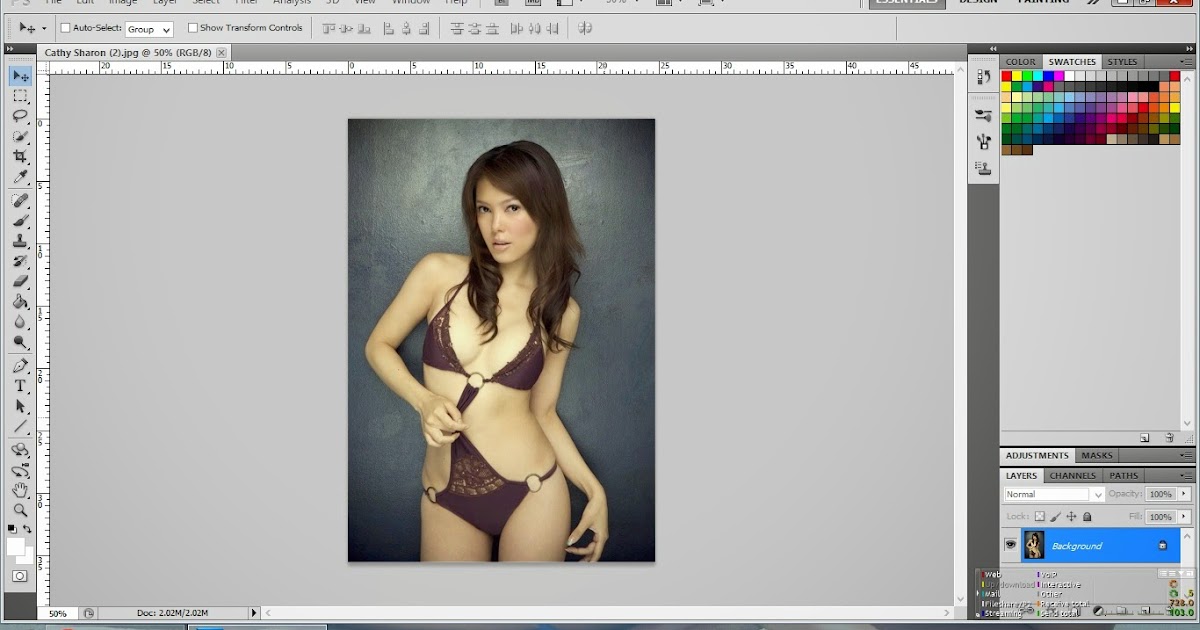Pick the red swatch in Swatches panel
1200x630 pixels.
pyautogui.click(x=1007, y=76)
